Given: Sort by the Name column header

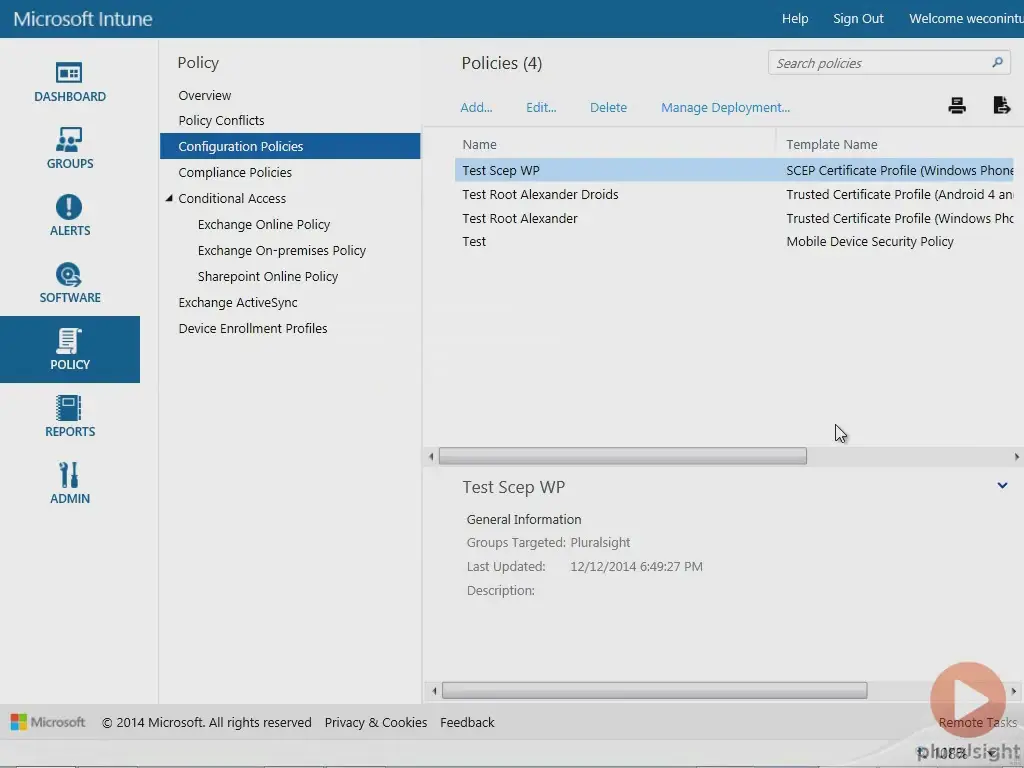Looking at the screenshot, I should [479, 144].
